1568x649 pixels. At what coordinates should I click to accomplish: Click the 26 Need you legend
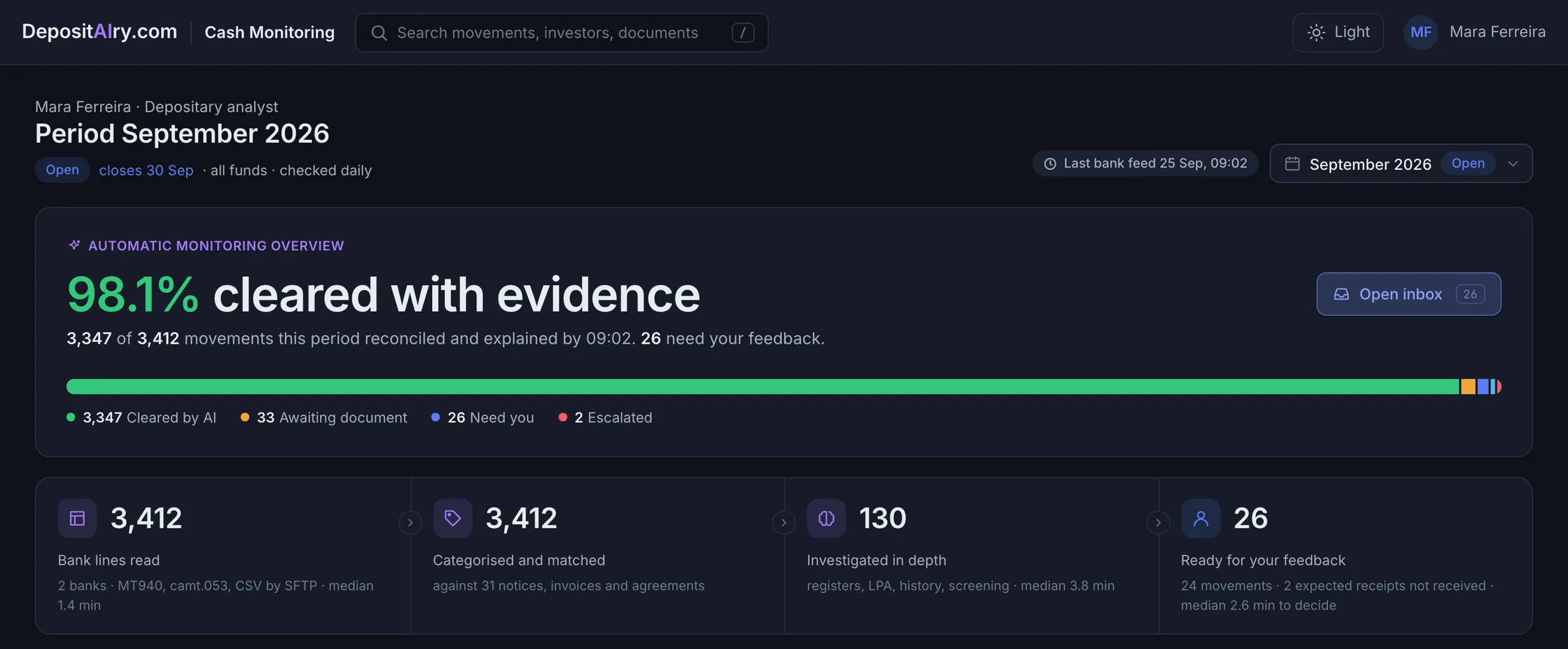pos(483,417)
